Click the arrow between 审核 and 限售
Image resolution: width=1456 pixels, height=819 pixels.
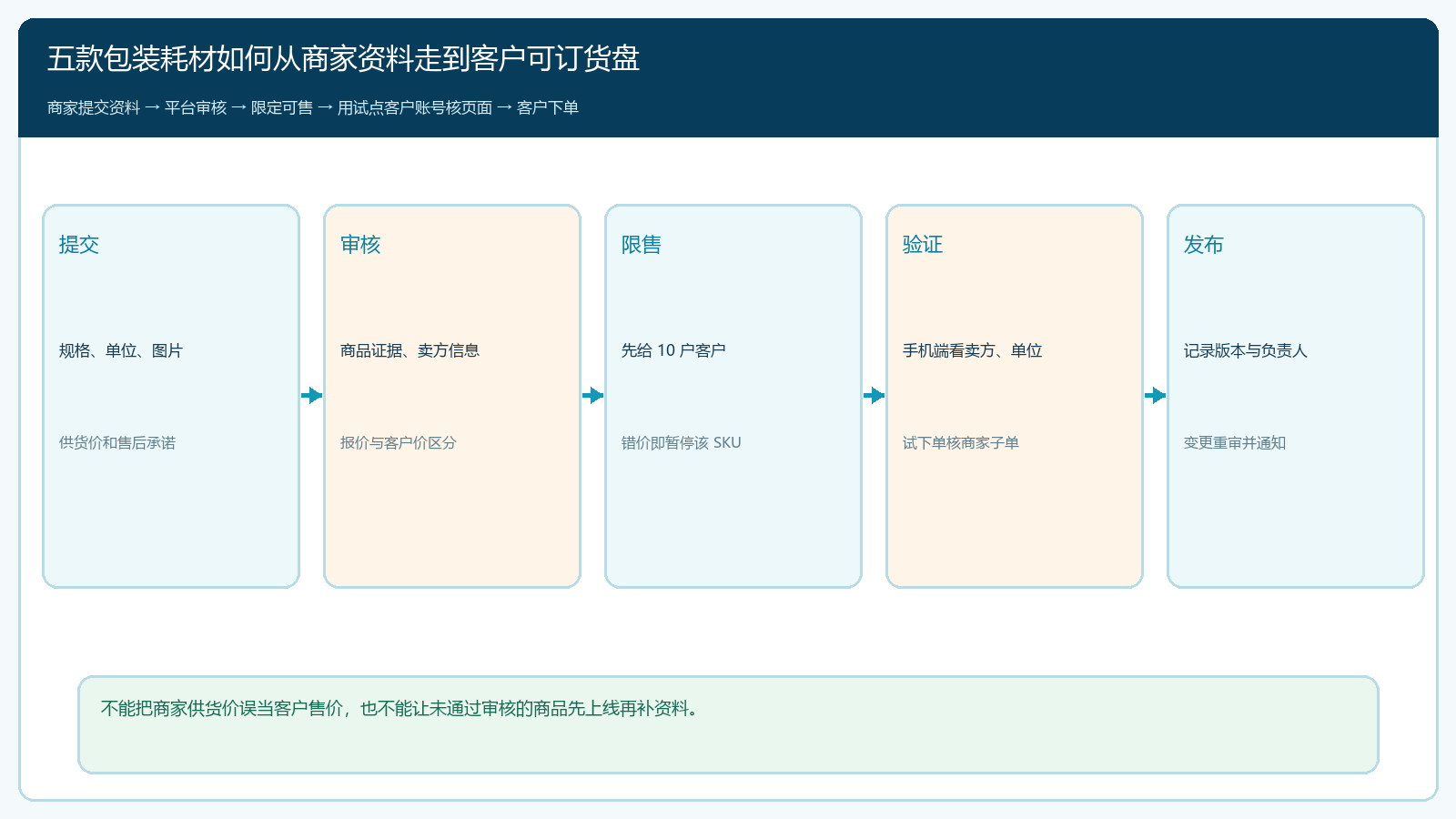[x=592, y=395]
